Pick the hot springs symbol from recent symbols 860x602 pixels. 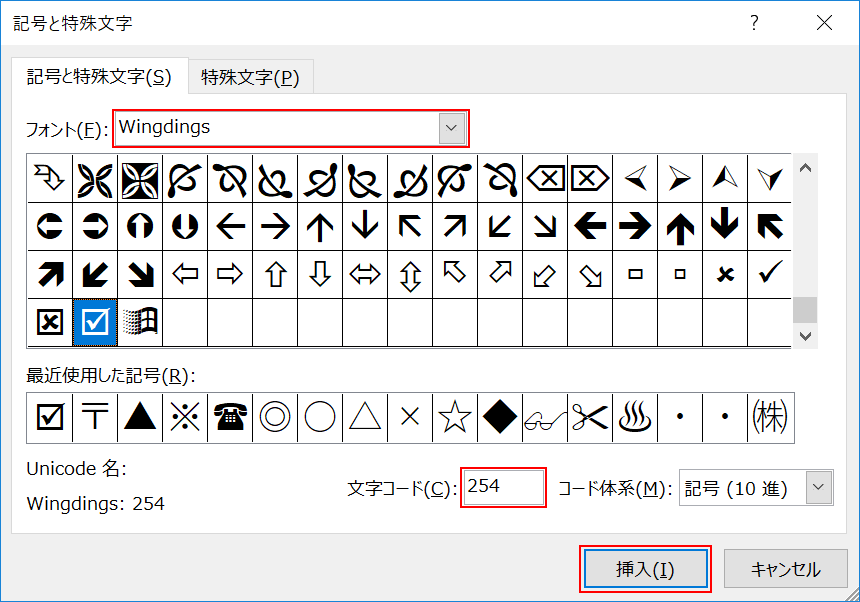(635, 418)
